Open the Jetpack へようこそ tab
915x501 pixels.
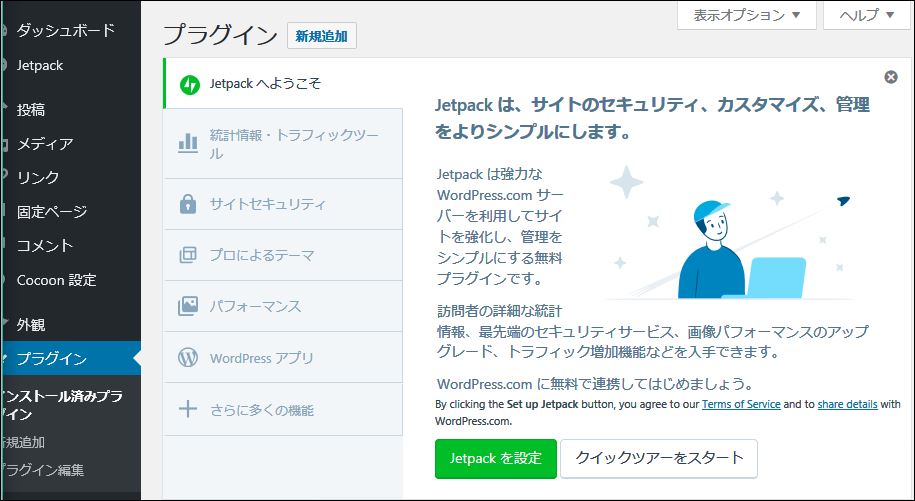click(x=283, y=83)
